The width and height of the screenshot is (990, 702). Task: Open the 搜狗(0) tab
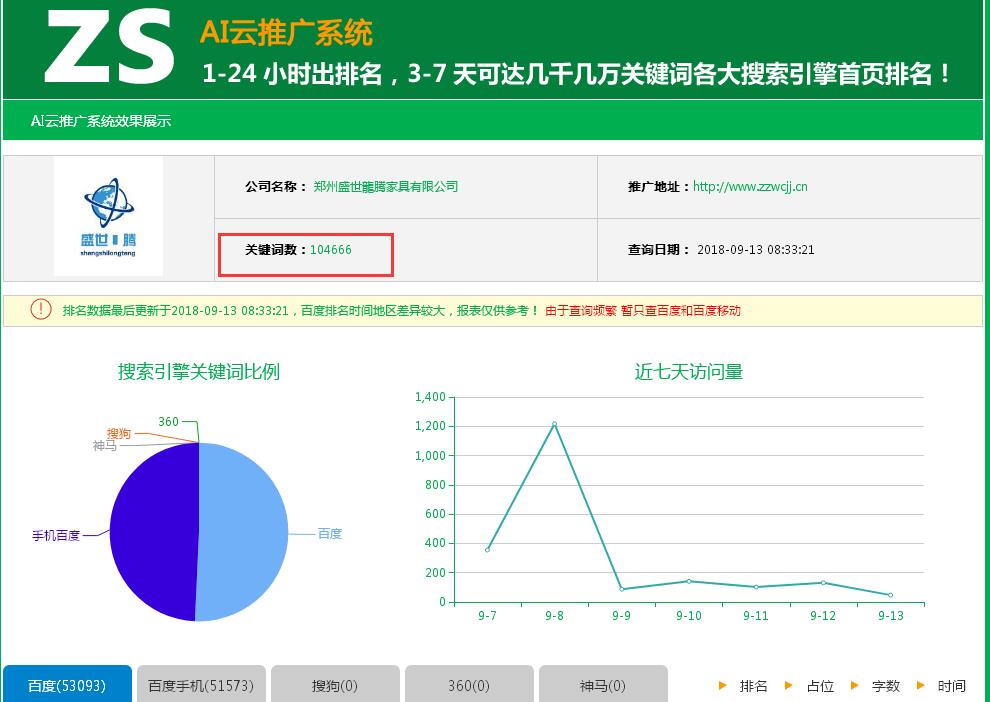click(x=335, y=683)
